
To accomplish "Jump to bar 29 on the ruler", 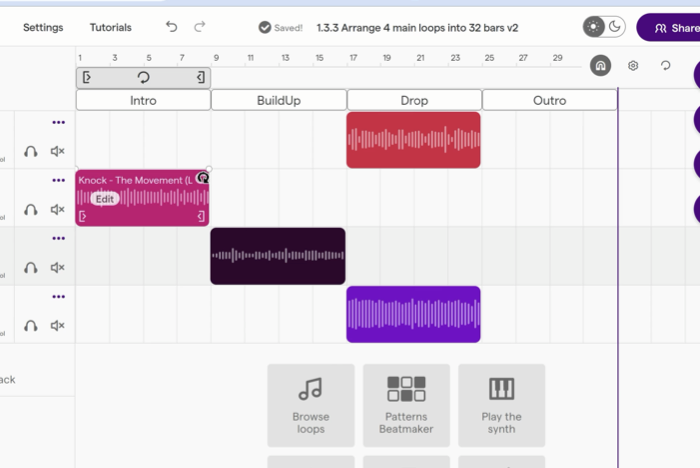I will (558, 58).
